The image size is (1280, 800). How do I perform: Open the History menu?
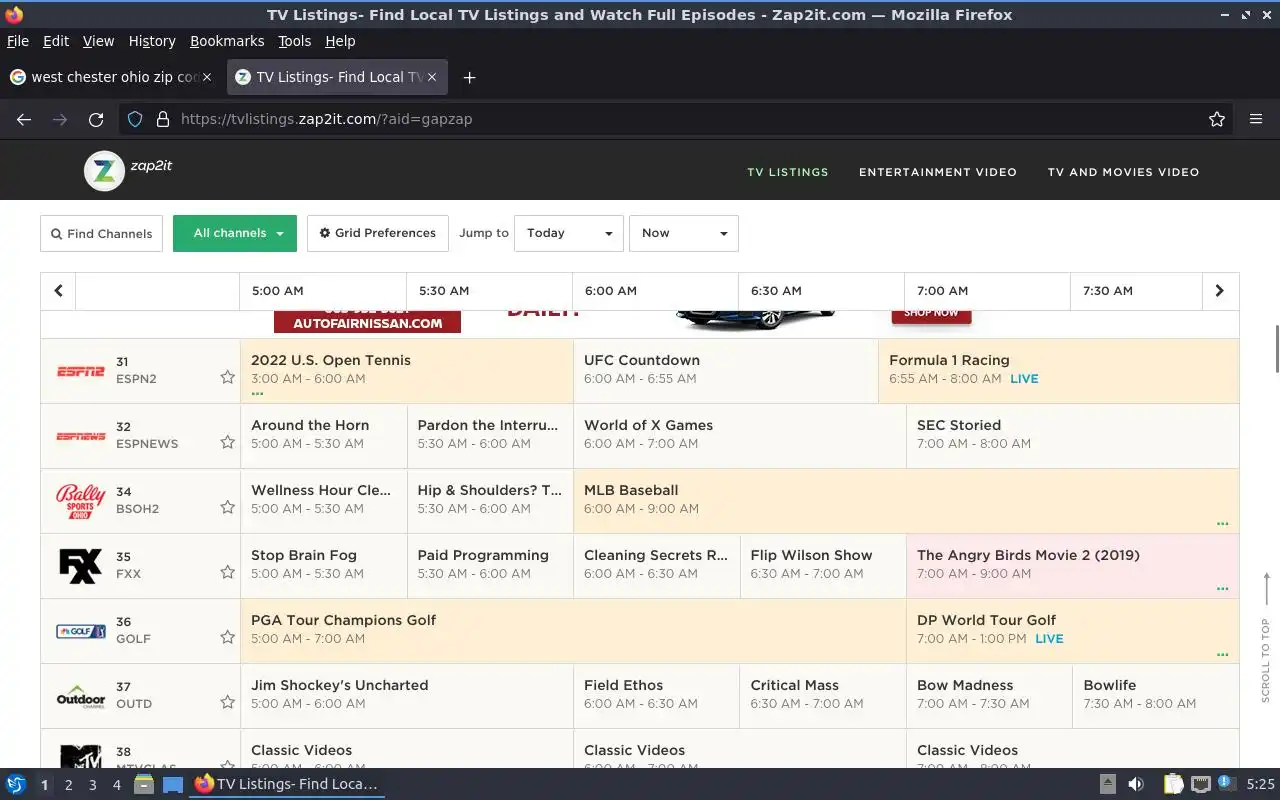tap(152, 41)
